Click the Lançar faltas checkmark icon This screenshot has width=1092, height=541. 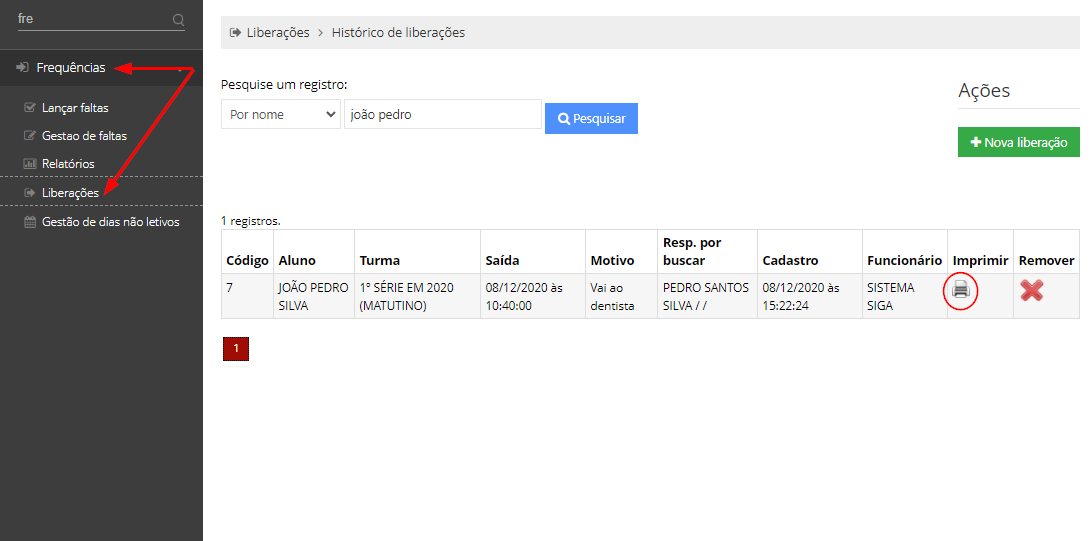pyautogui.click(x=30, y=108)
